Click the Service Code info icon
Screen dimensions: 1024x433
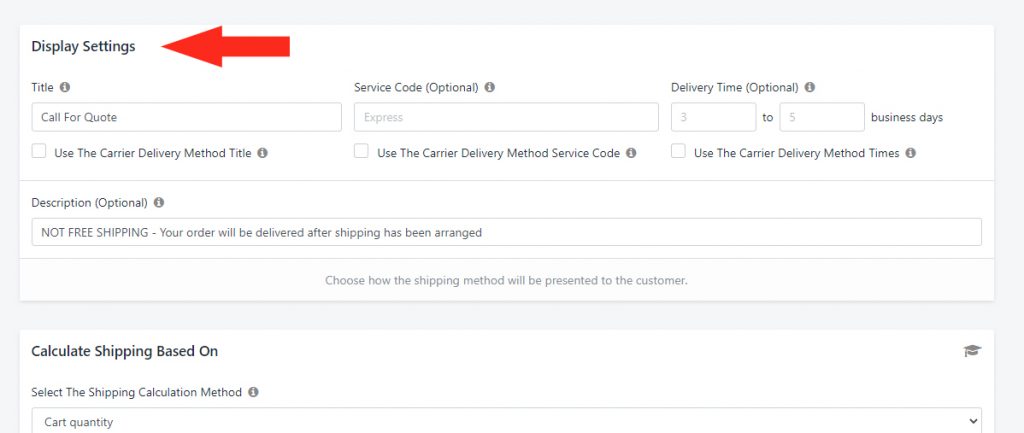(x=490, y=87)
